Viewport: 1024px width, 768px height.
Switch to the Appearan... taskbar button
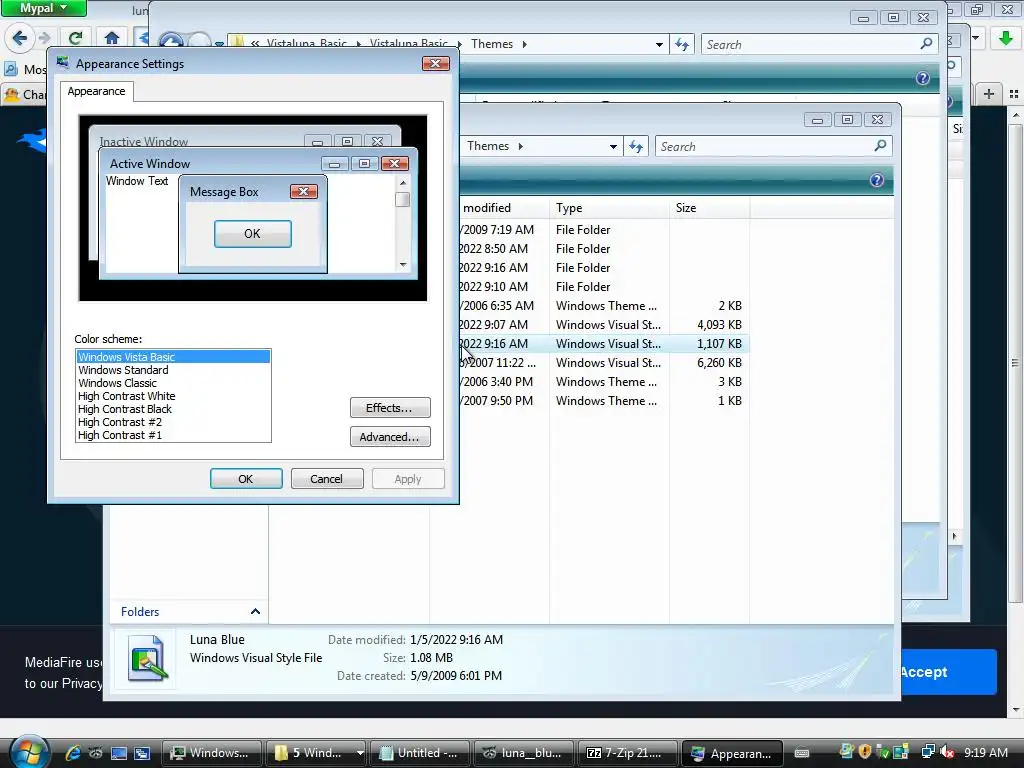(x=731, y=753)
